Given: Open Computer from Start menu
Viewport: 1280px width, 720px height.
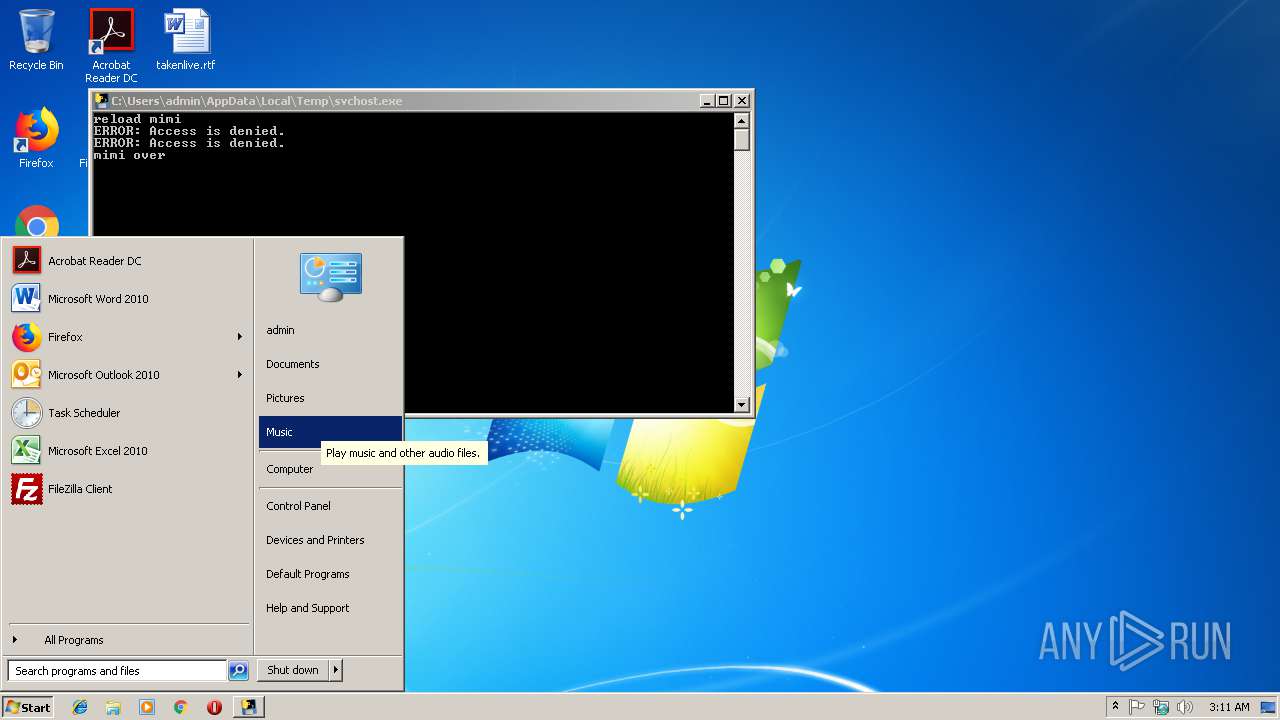Looking at the screenshot, I should pyautogui.click(x=330, y=469).
